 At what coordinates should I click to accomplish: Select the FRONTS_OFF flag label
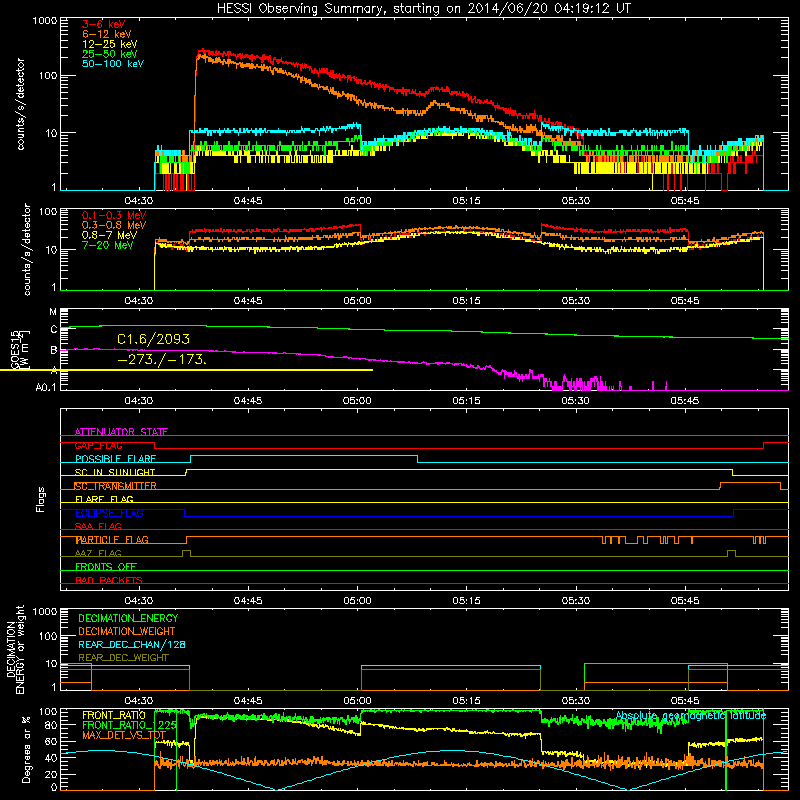pos(106,567)
